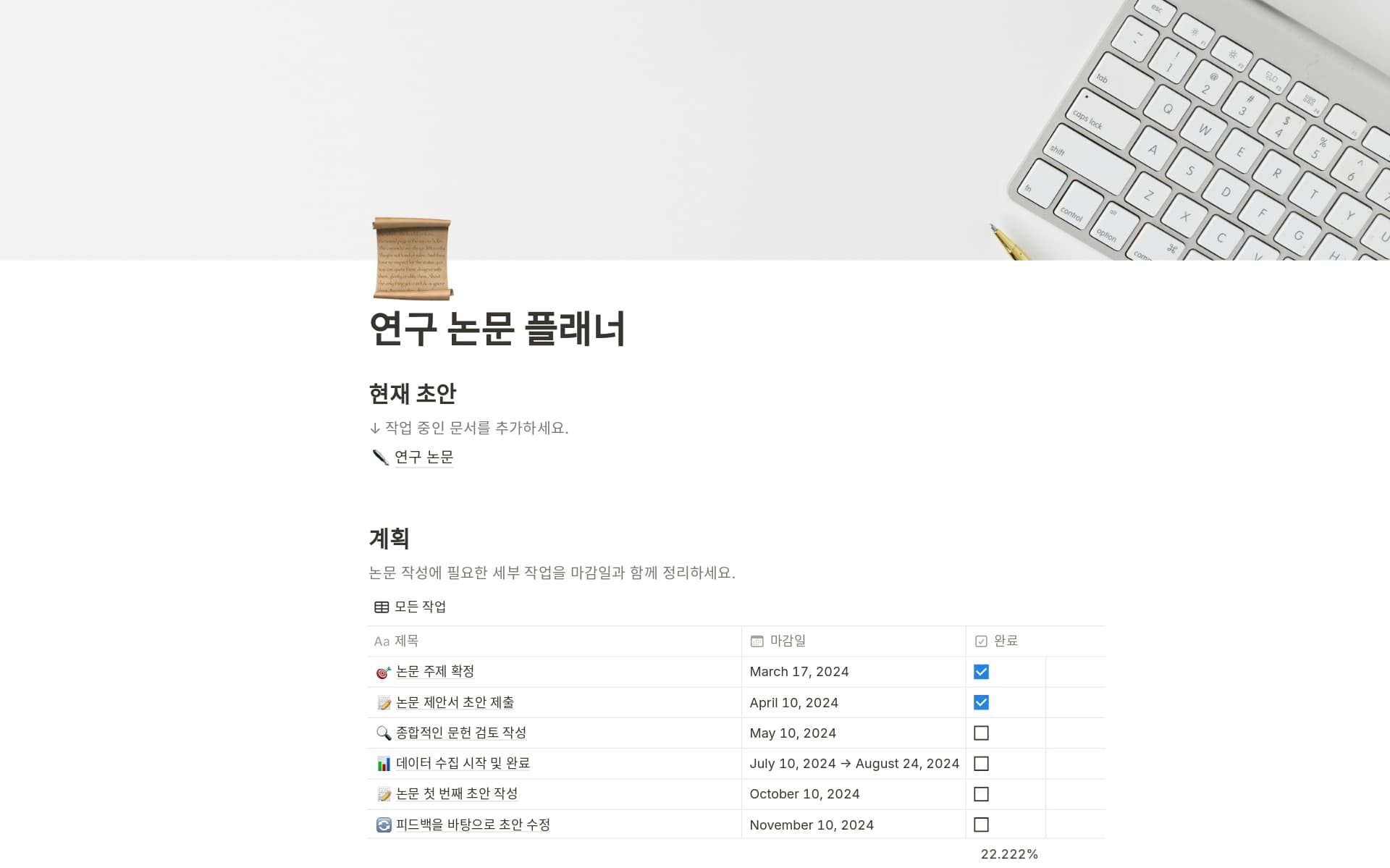Click the refresh icon for 피드백을 바탕으로 초안 수정

click(x=384, y=825)
